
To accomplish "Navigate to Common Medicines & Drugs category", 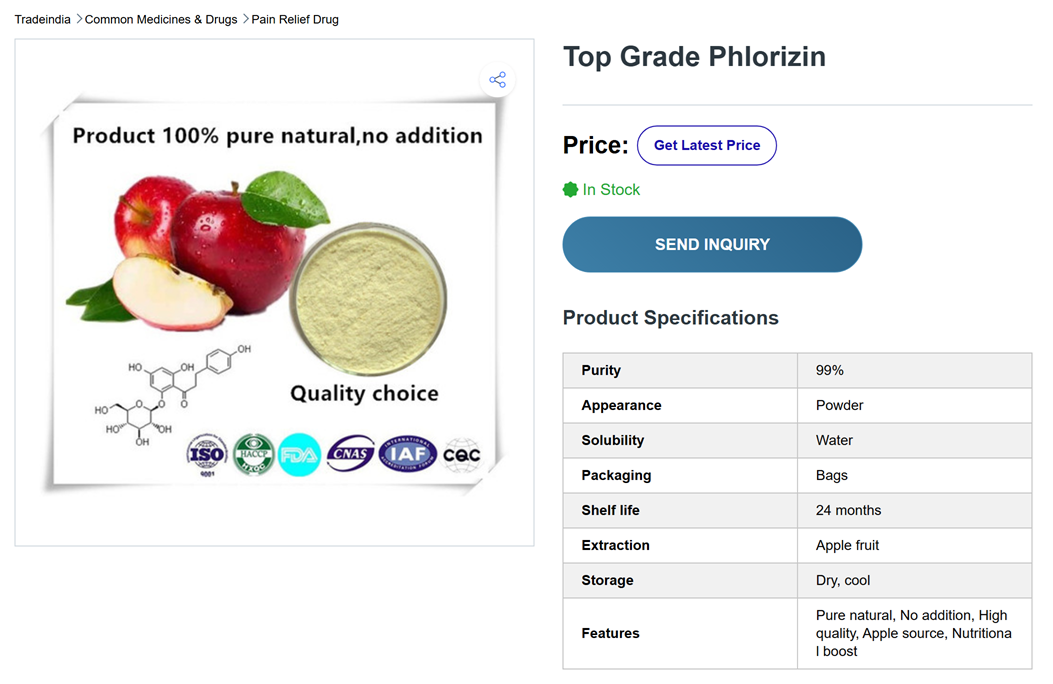I will (161, 19).
